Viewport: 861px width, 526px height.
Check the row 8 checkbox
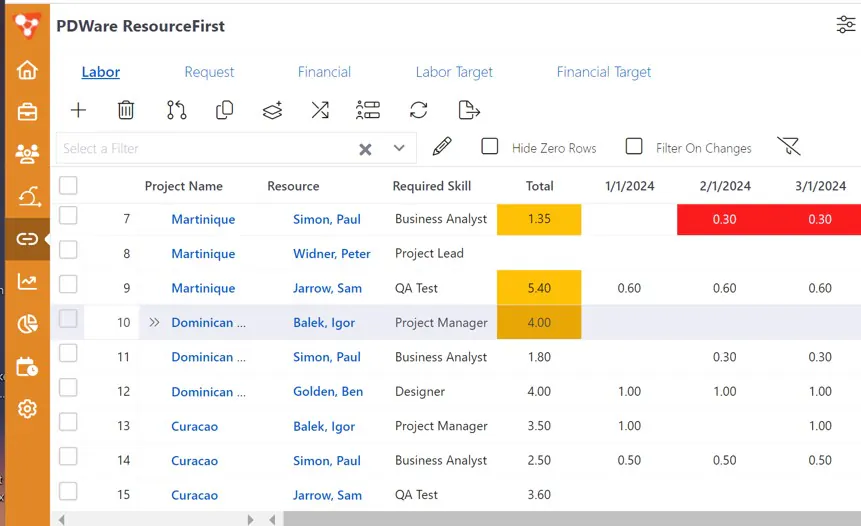[x=68, y=250]
